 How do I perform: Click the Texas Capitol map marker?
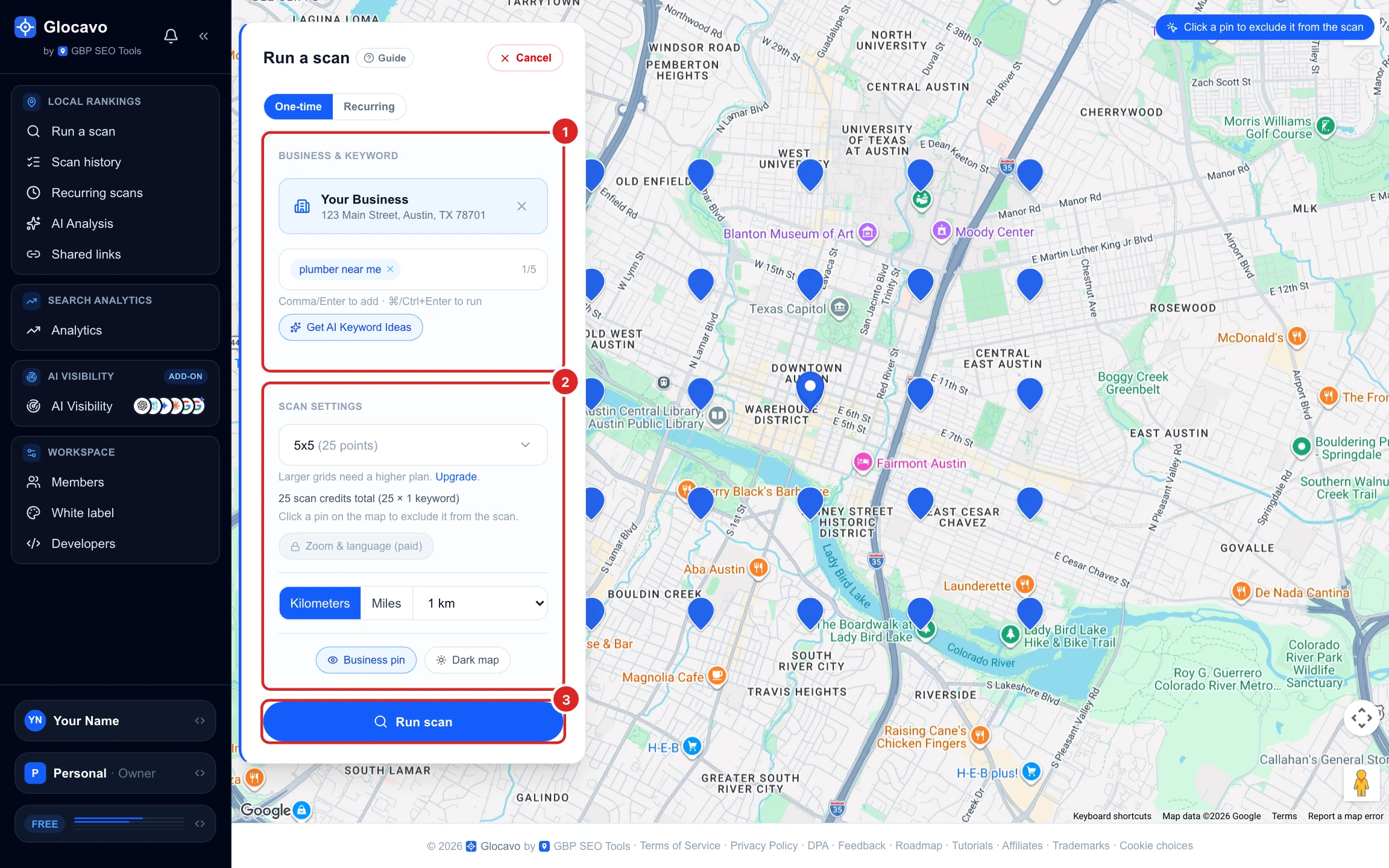click(839, 308)
